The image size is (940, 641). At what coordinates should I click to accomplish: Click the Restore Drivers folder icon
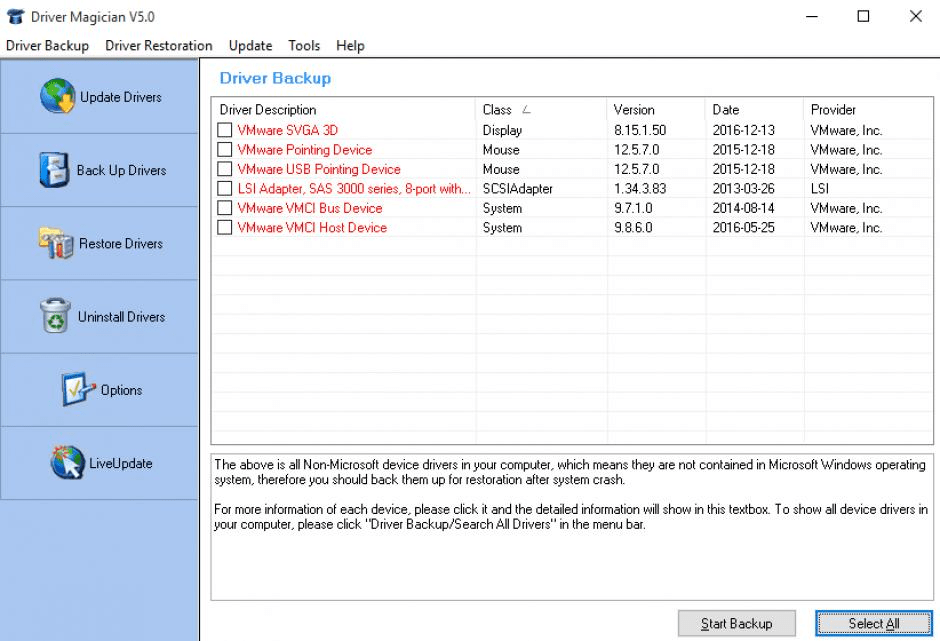coord(56,243)
